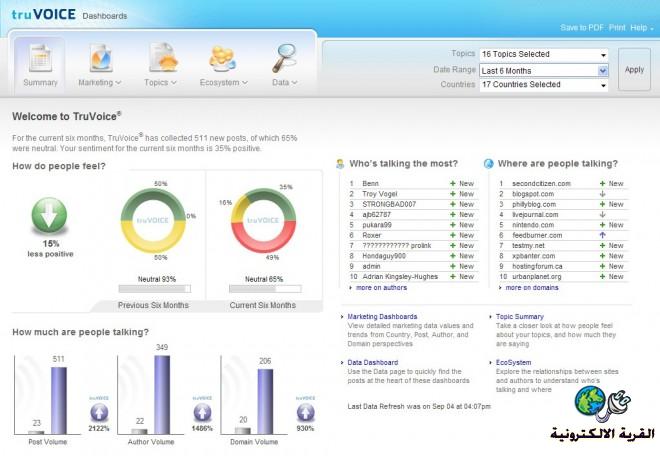Click the green plus next to secondcitizen.com
660x456 pixels.
(x=602, y=184)
